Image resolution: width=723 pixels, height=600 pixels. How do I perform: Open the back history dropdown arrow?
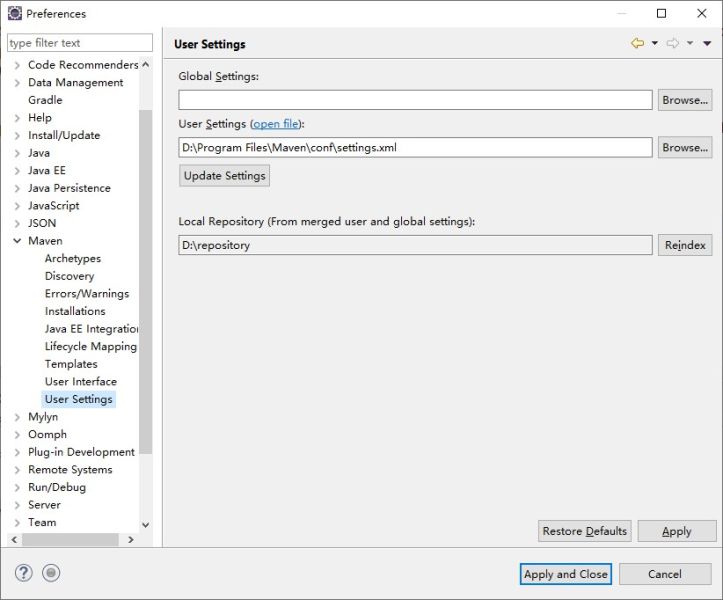655,43
